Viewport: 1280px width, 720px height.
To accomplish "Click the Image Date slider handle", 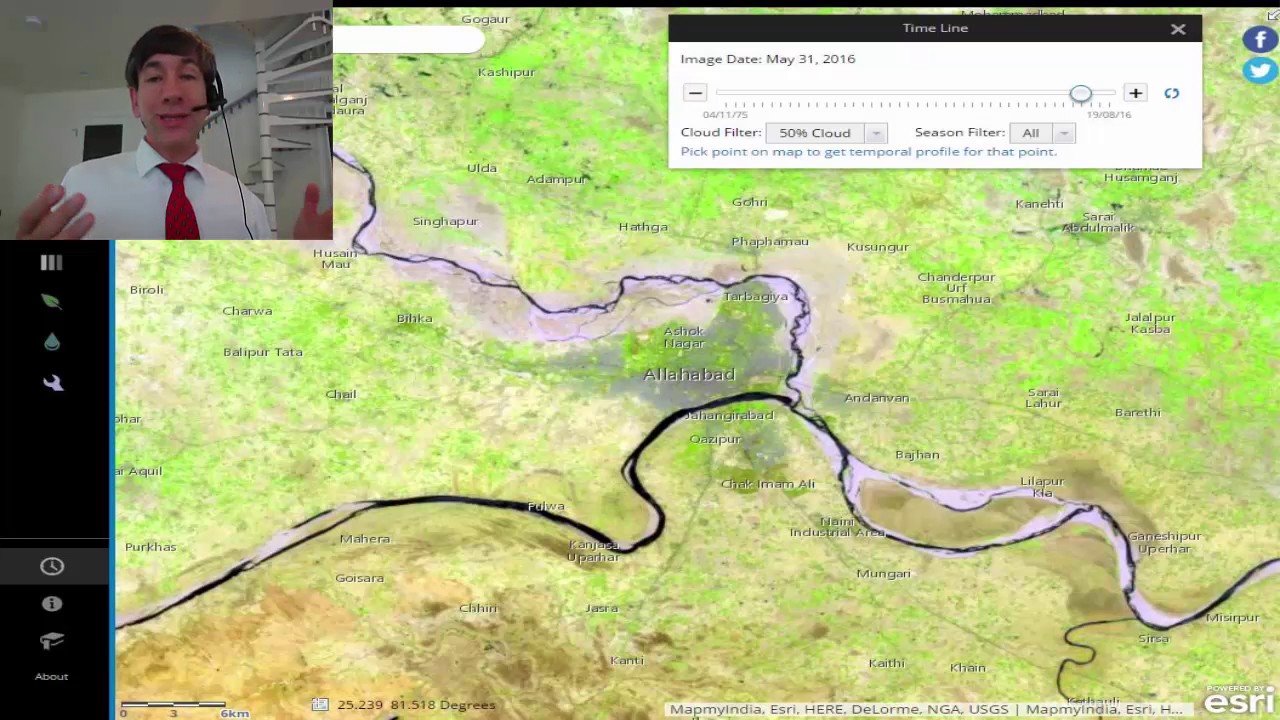I will 1080,94.
